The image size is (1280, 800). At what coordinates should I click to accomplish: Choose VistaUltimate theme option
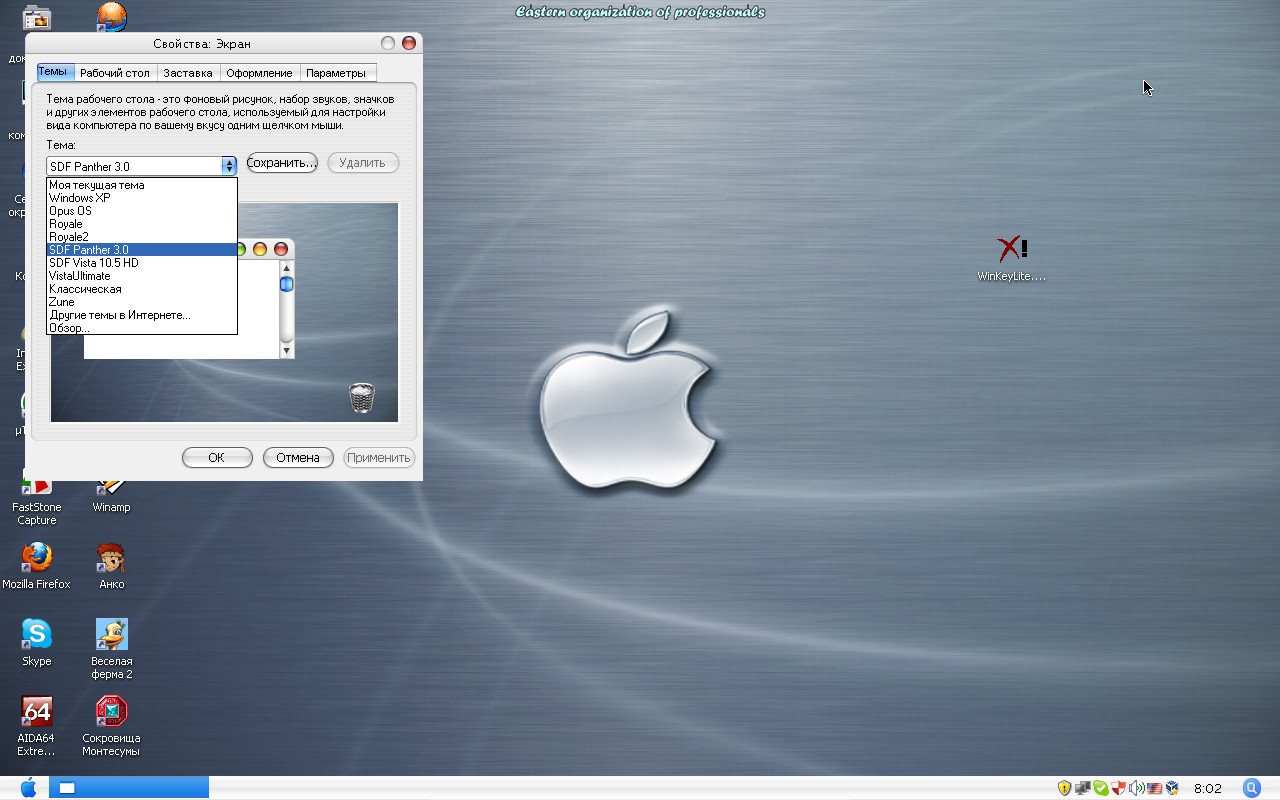pos(142,276)
